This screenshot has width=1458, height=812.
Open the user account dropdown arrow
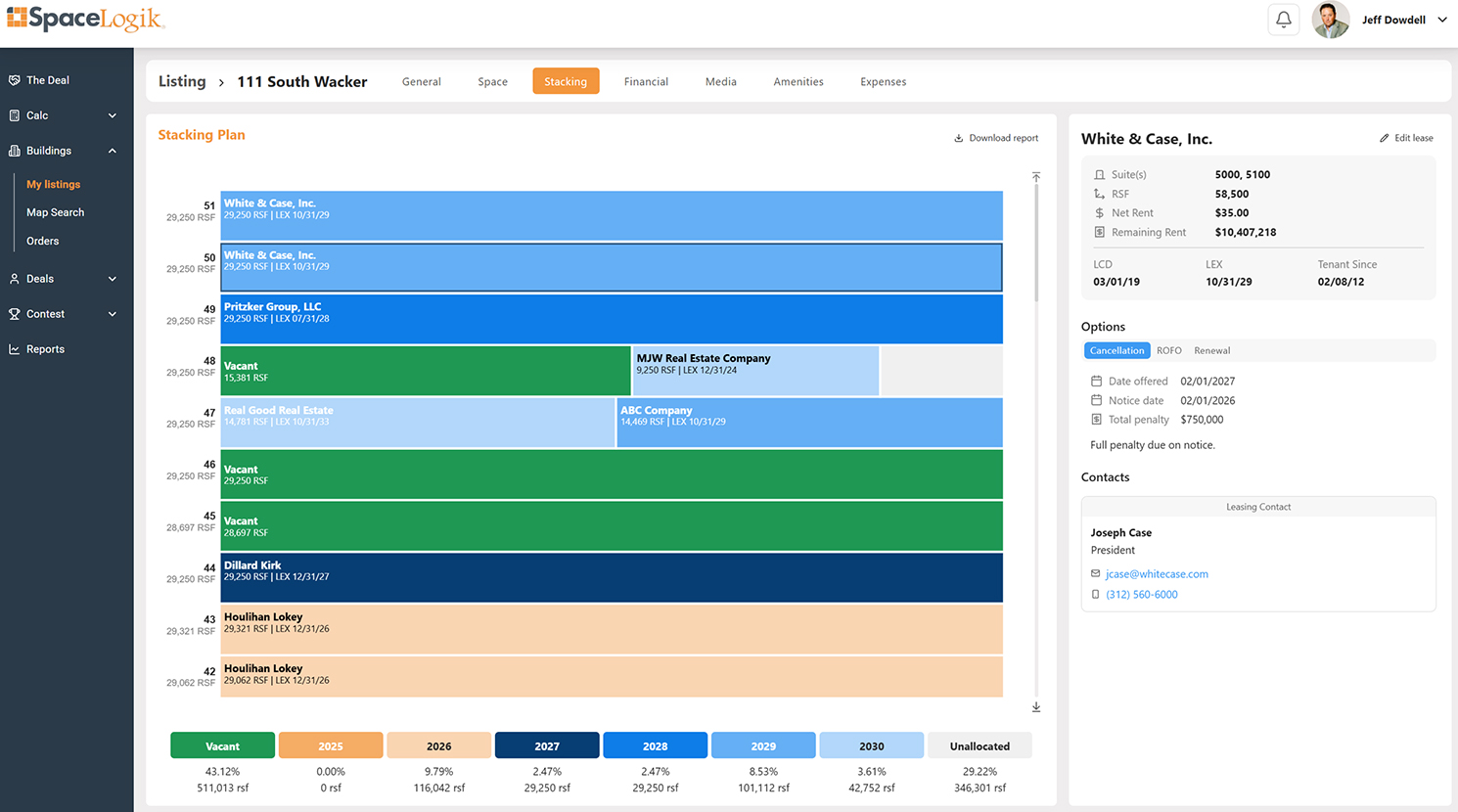1441,20
